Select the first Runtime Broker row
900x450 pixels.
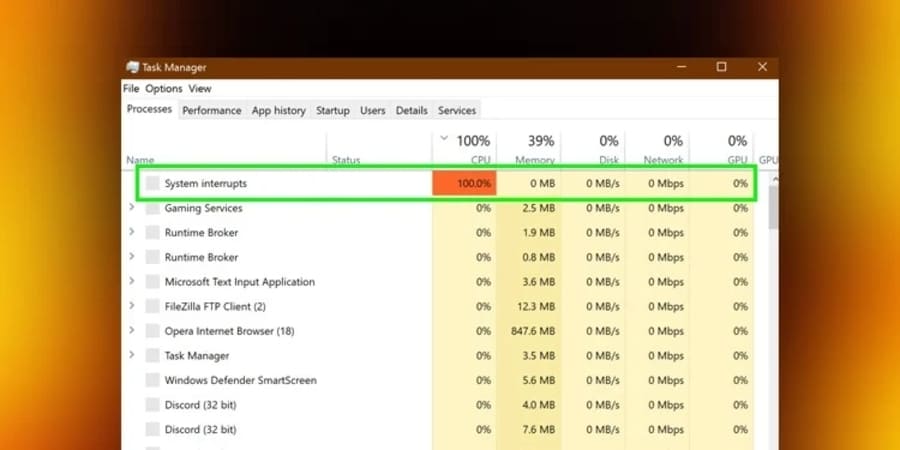(x=437, y=233)
